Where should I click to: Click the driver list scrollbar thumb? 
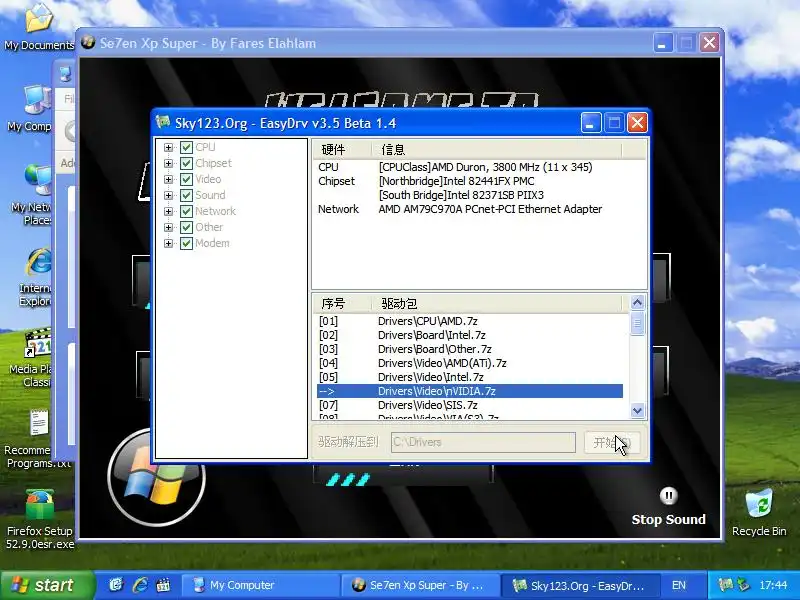[x=637, y=323]
